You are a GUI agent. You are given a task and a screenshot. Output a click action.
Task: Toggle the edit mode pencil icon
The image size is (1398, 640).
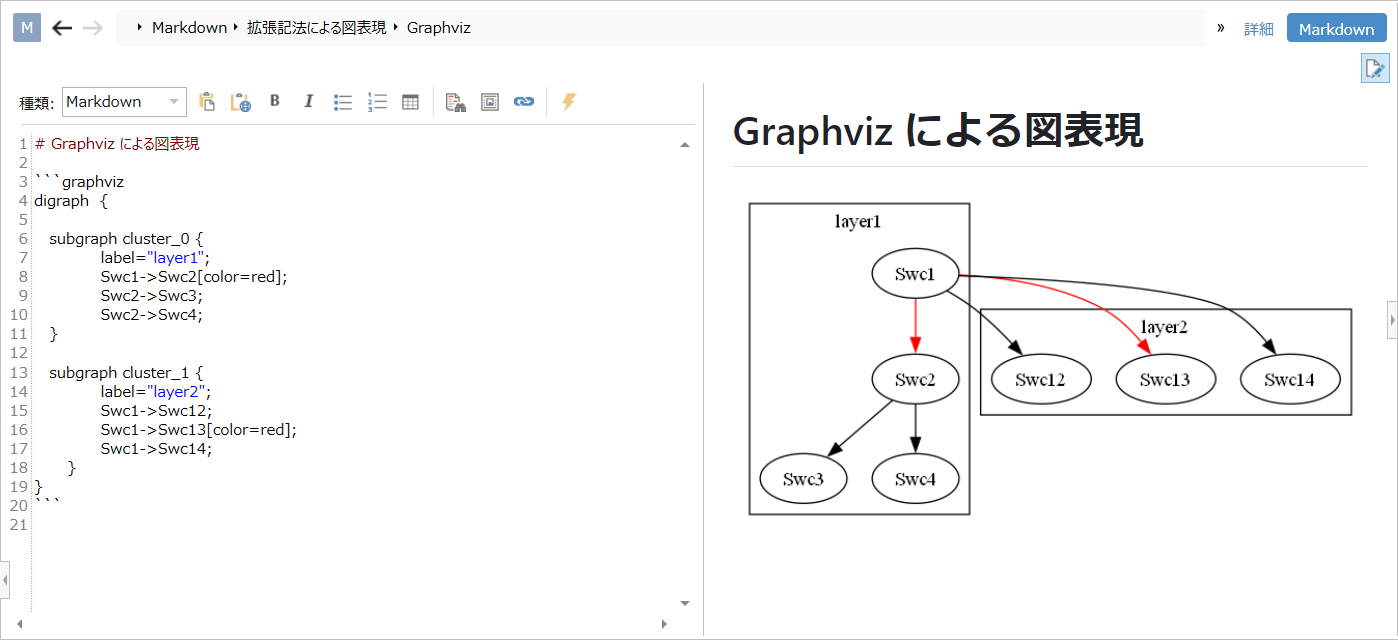(1375, 68)
